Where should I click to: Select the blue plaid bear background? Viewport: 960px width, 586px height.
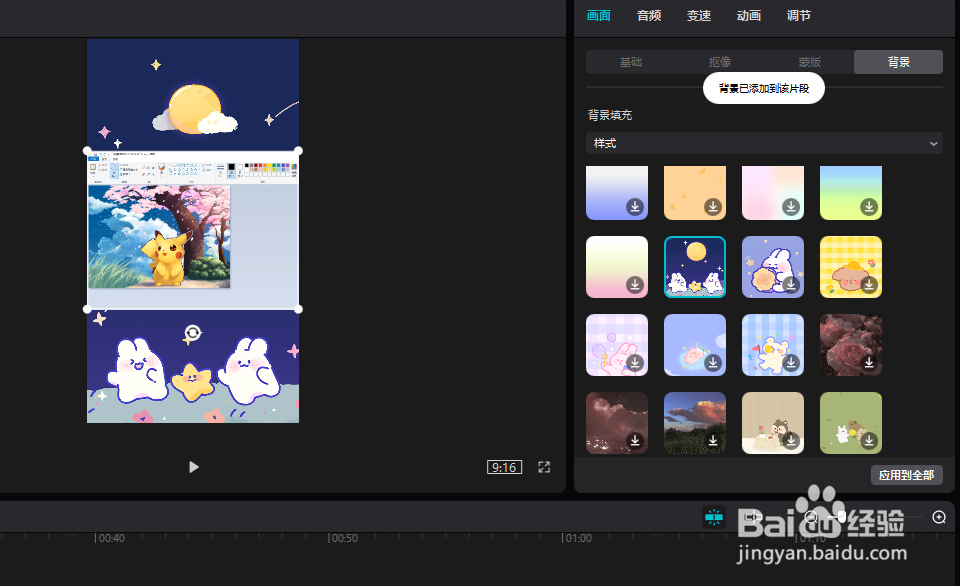[773, 345]
